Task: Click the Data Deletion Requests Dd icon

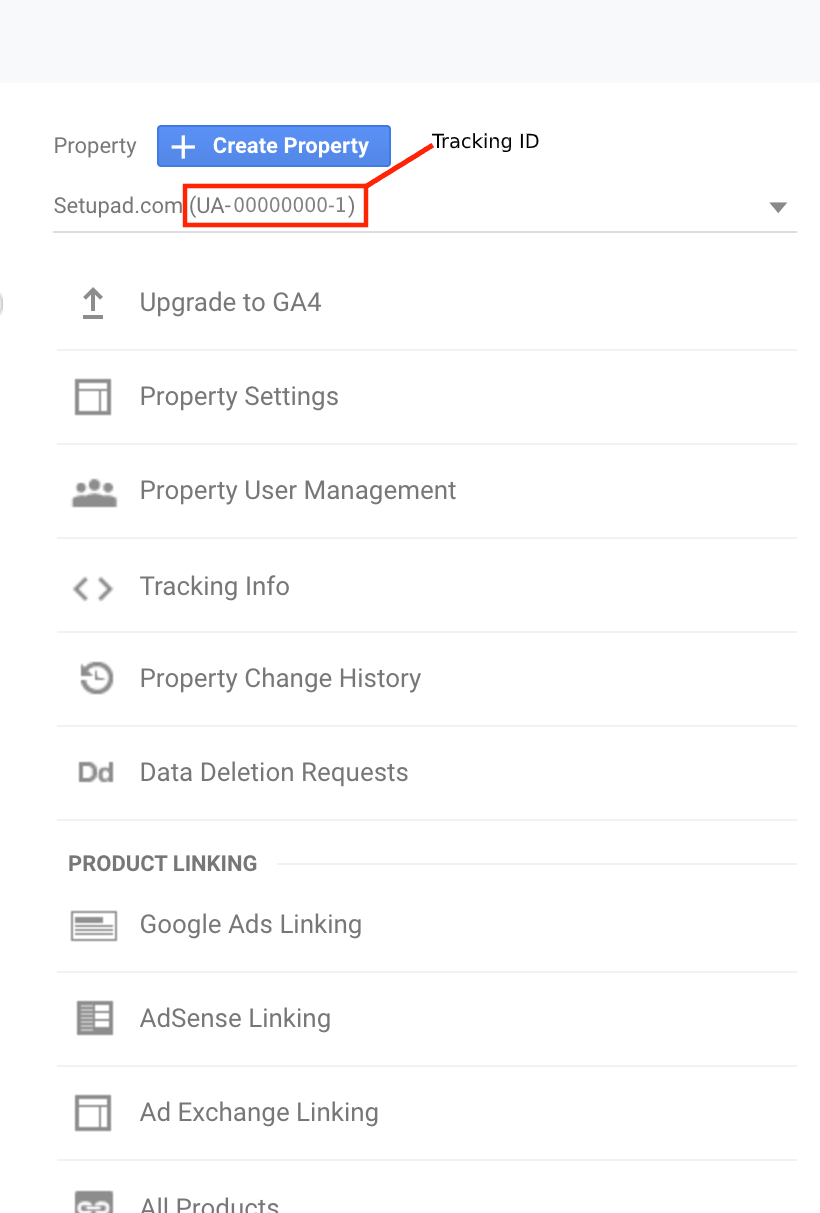Action: click(x=93, y=772)
